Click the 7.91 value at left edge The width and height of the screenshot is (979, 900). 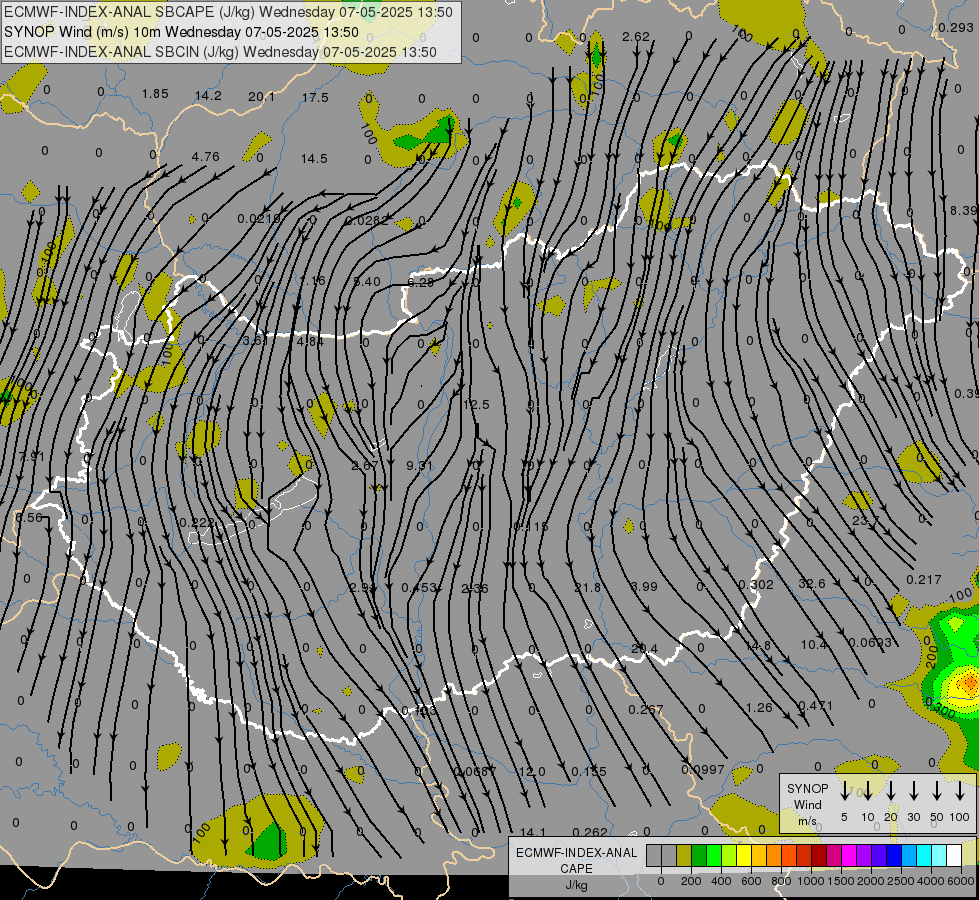click(32, 457)
